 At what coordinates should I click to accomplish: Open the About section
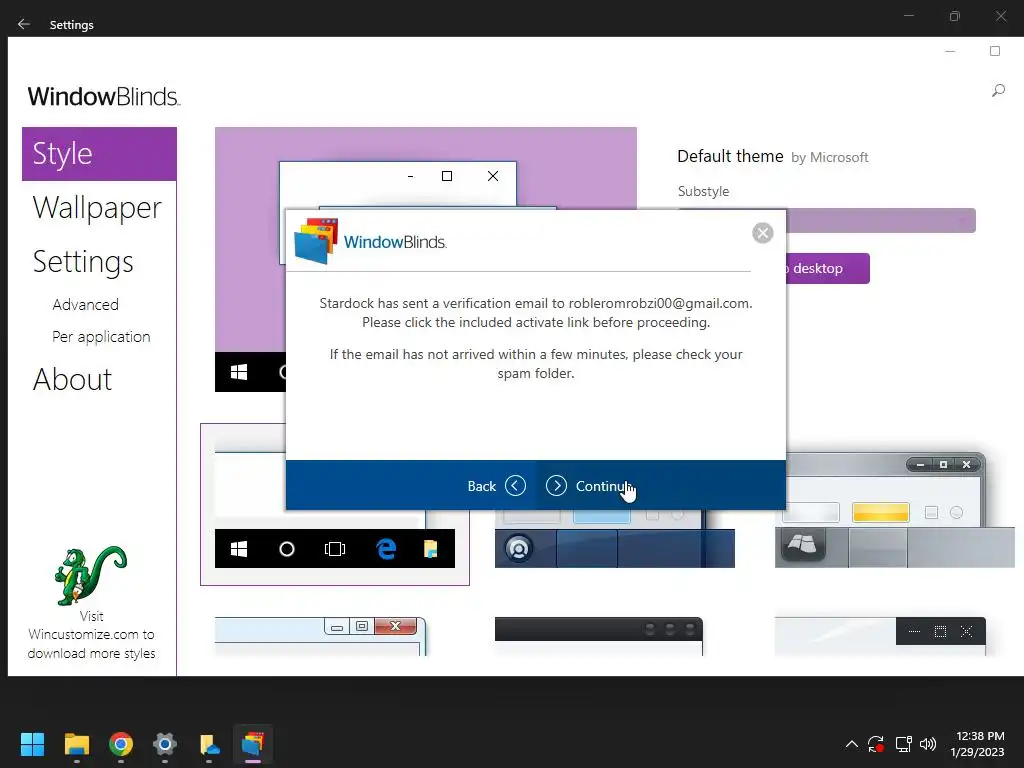pos(72,379)
